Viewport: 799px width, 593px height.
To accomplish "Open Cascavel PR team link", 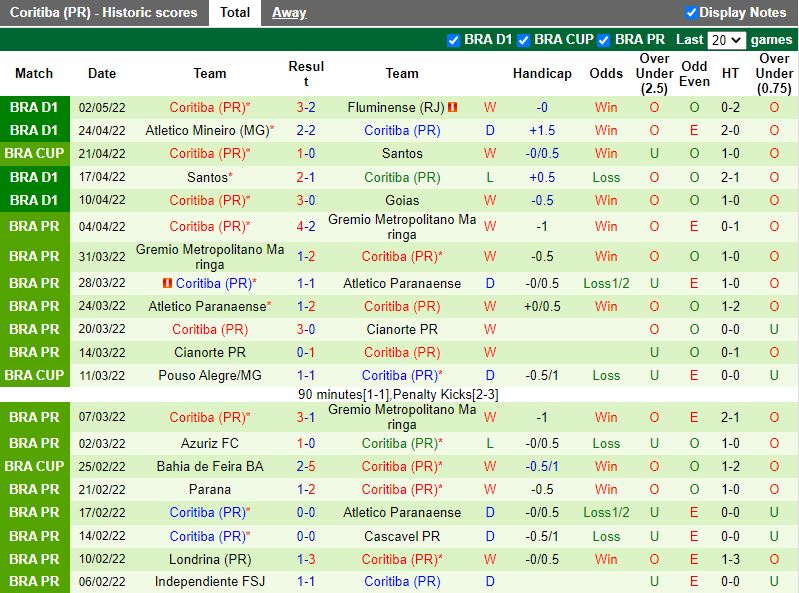I will point(402,536).
